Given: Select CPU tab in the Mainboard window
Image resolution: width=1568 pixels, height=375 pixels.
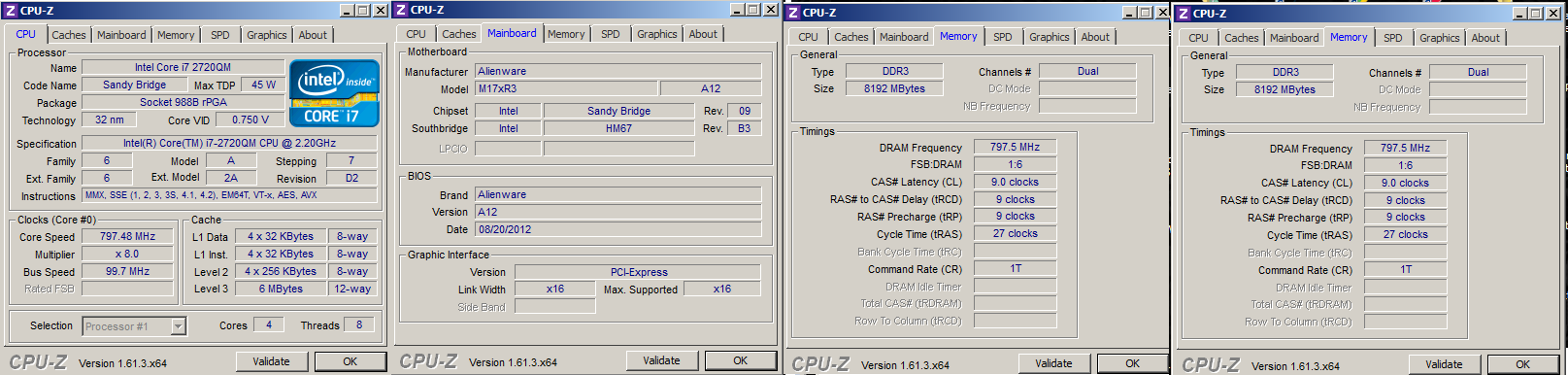Looking at the screenshot, I should pyautogui.click(x=416, y=34).
